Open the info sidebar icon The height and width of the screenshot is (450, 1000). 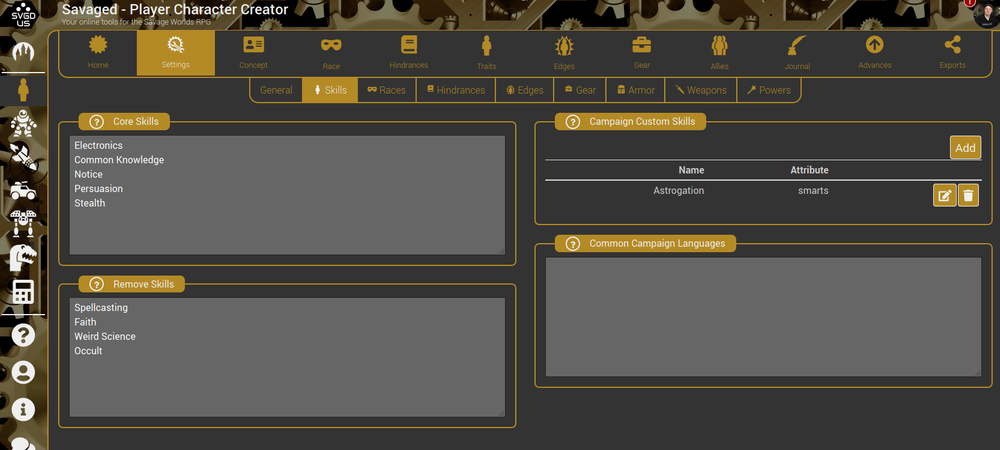click(24, 410)
